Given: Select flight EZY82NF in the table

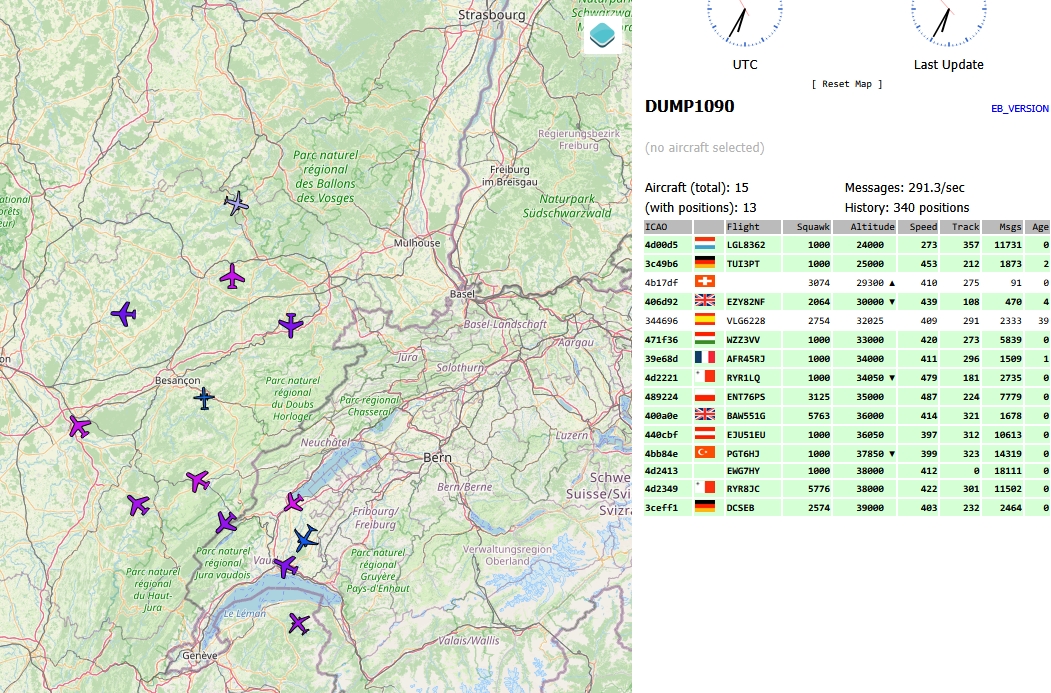Looking at the screenshot, I should click(x=745, y=302).
